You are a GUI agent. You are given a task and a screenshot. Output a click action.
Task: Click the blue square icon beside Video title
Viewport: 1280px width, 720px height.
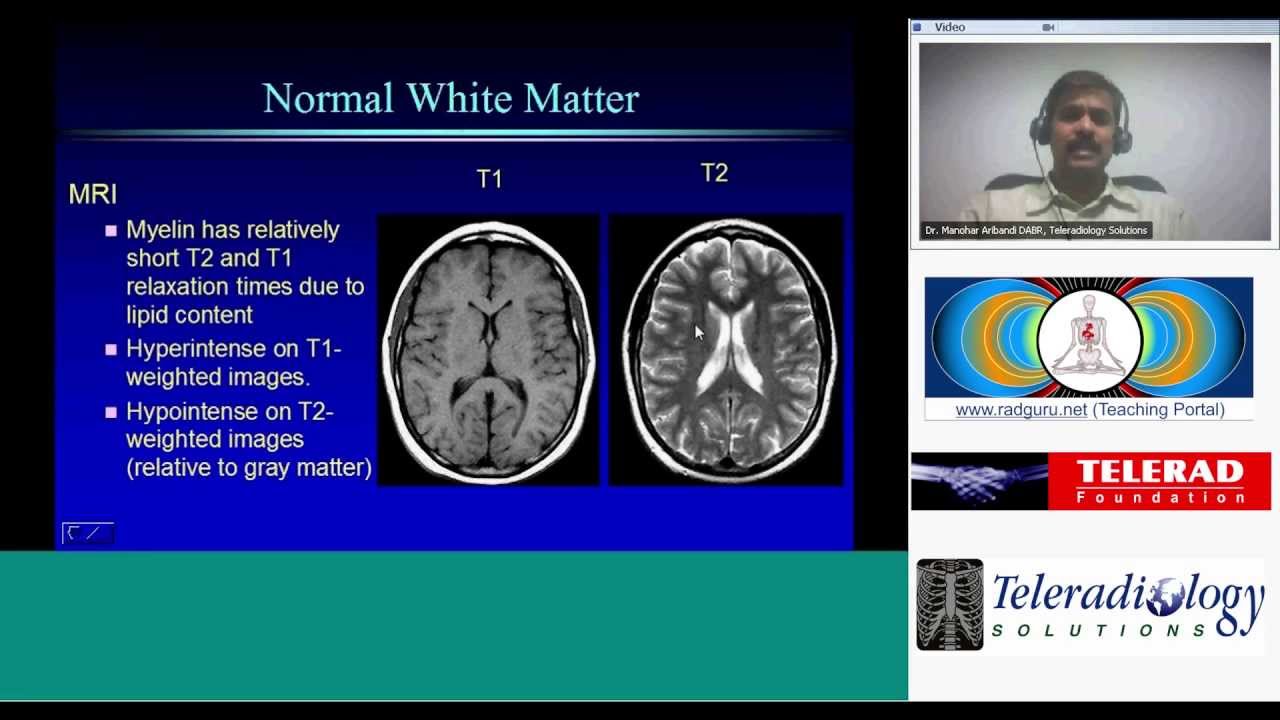(917, 27)
